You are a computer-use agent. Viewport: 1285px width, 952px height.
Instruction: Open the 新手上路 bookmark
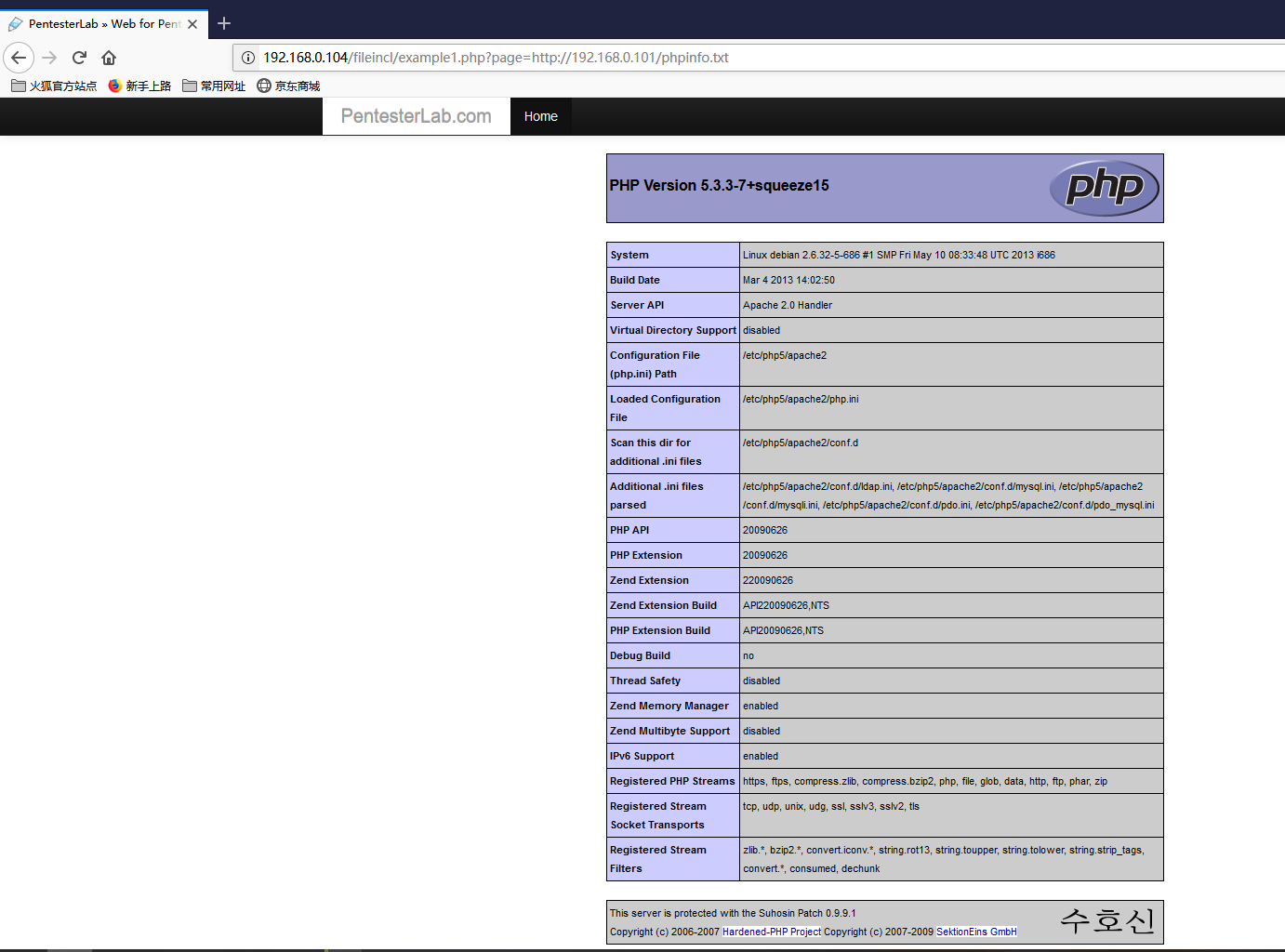coord(139,86)
